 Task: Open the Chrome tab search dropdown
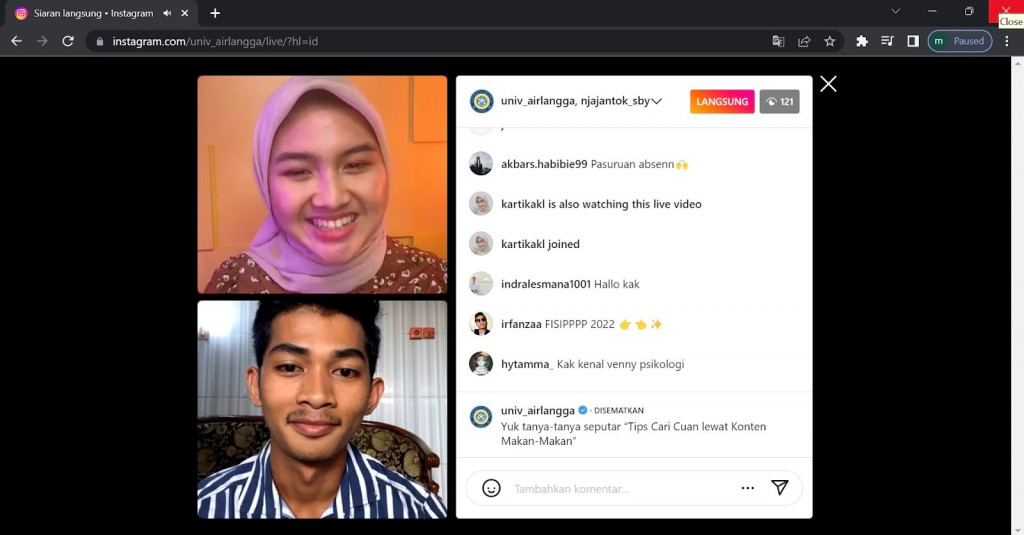(x=895, y=12)
